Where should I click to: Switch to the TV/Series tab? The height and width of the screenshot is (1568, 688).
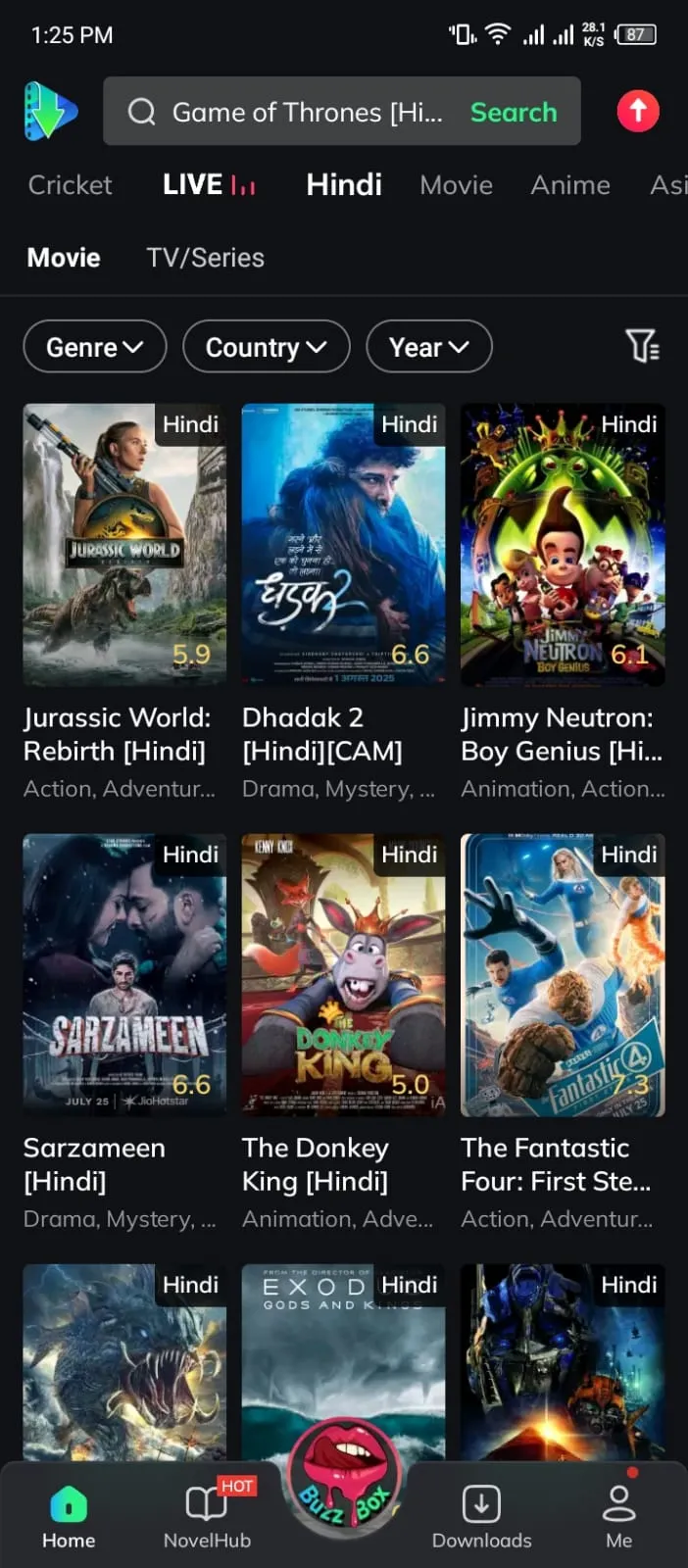[205, 258]
